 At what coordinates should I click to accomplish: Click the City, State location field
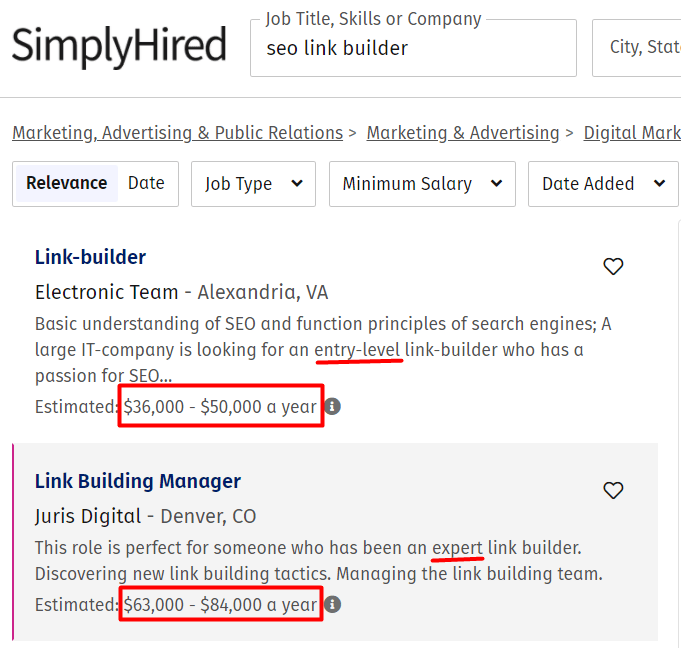tap(640, 48)
